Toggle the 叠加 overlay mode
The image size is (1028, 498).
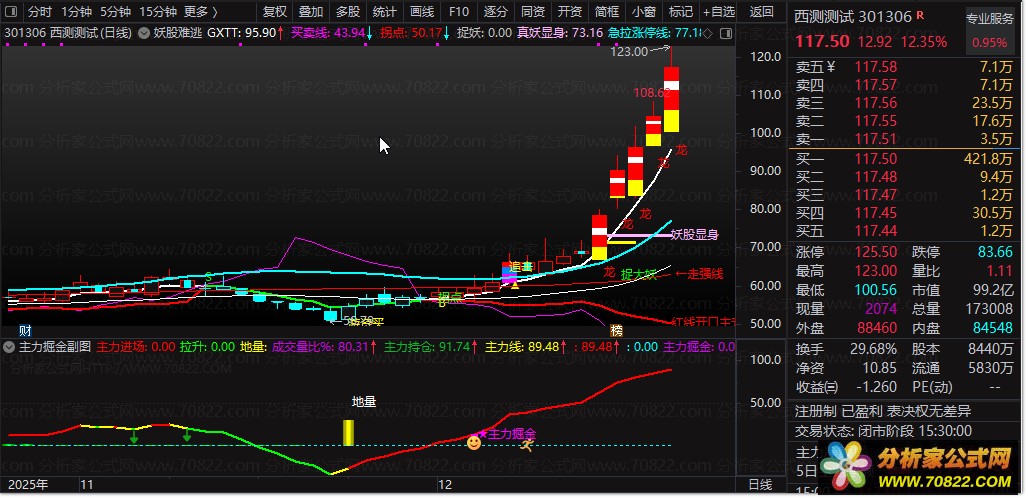click(310, 12)
